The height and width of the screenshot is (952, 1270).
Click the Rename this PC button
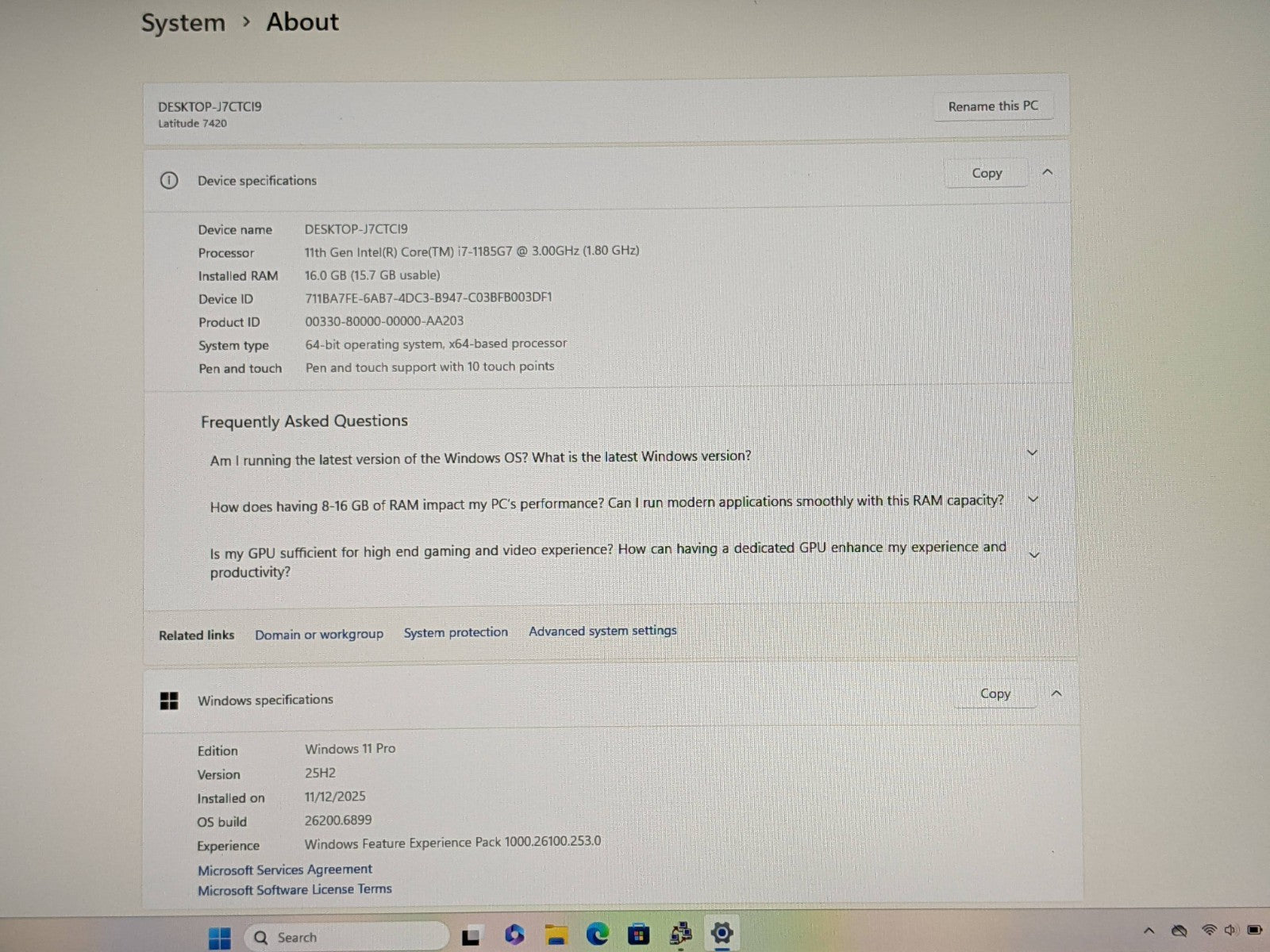click(993, 106)
